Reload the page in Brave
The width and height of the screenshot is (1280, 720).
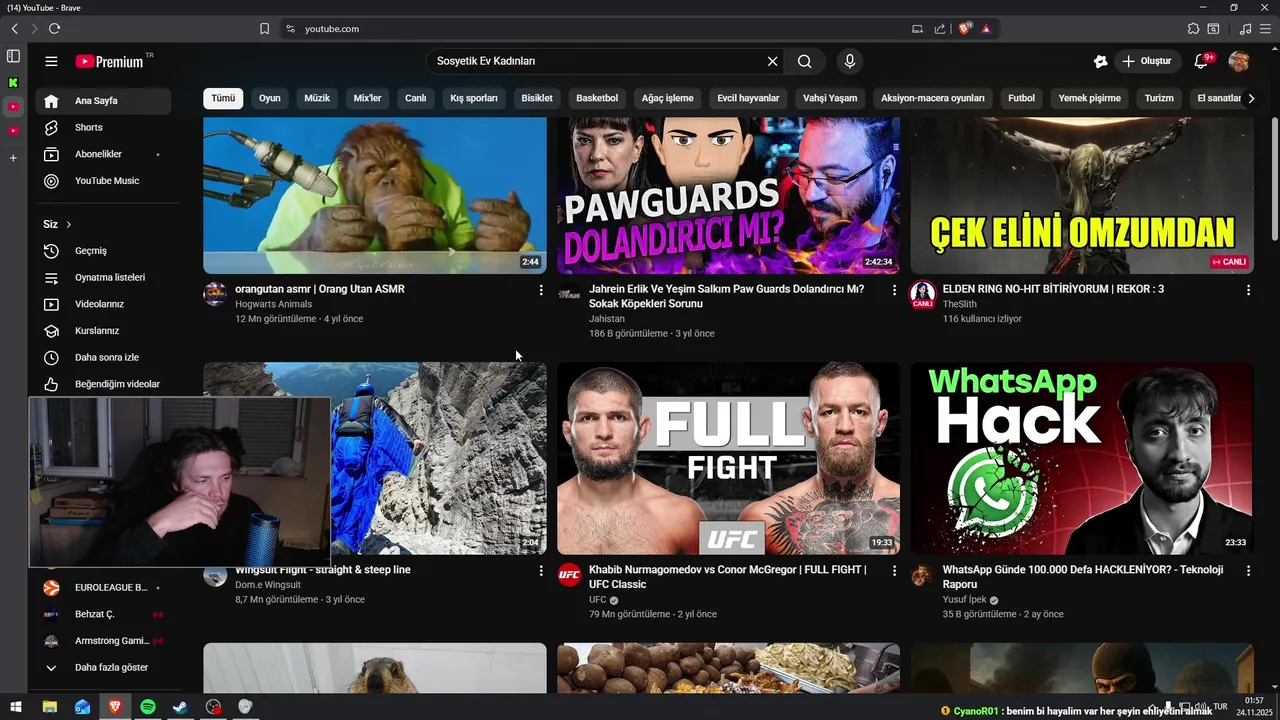coord(54,29)
